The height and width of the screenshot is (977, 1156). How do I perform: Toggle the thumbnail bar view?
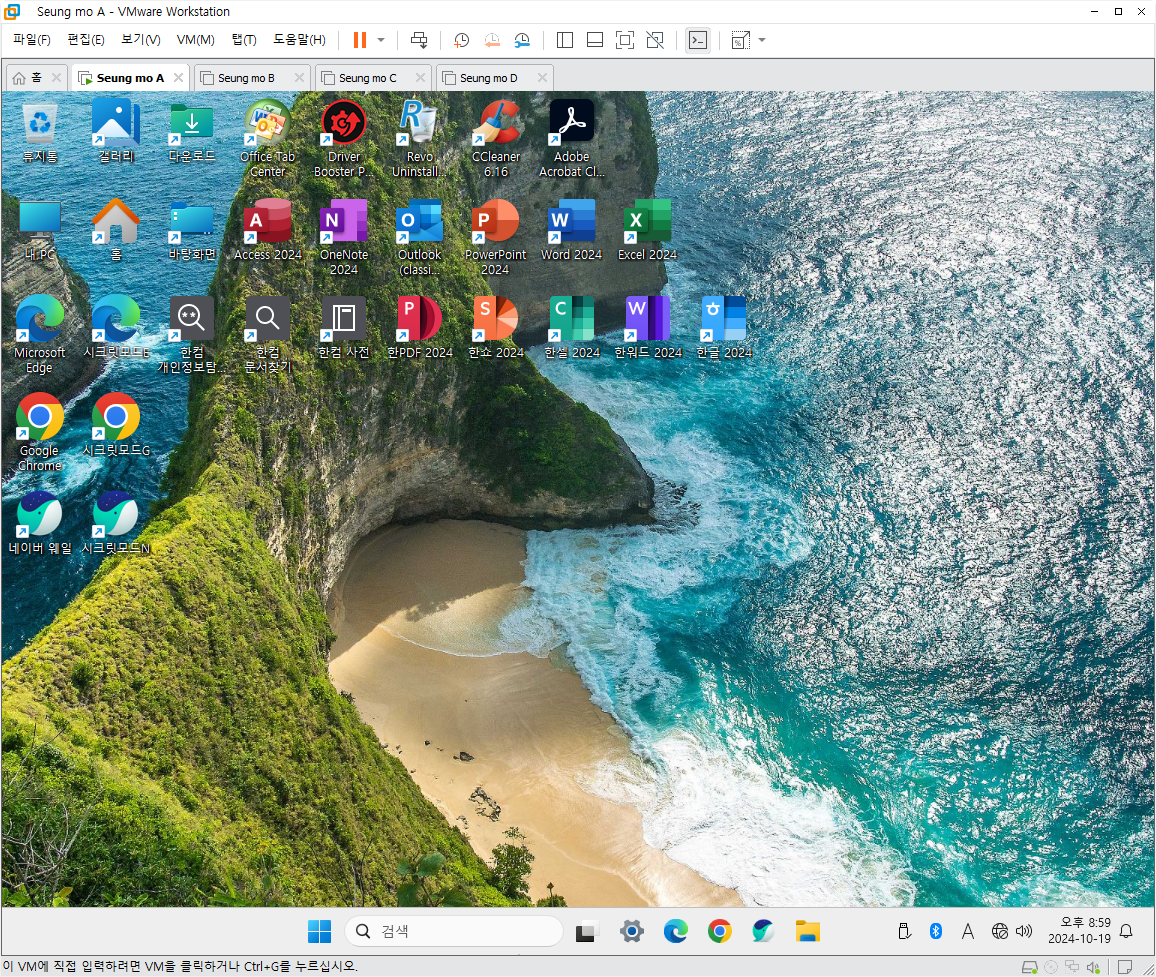pyautogui.click(x=595, y=40)
